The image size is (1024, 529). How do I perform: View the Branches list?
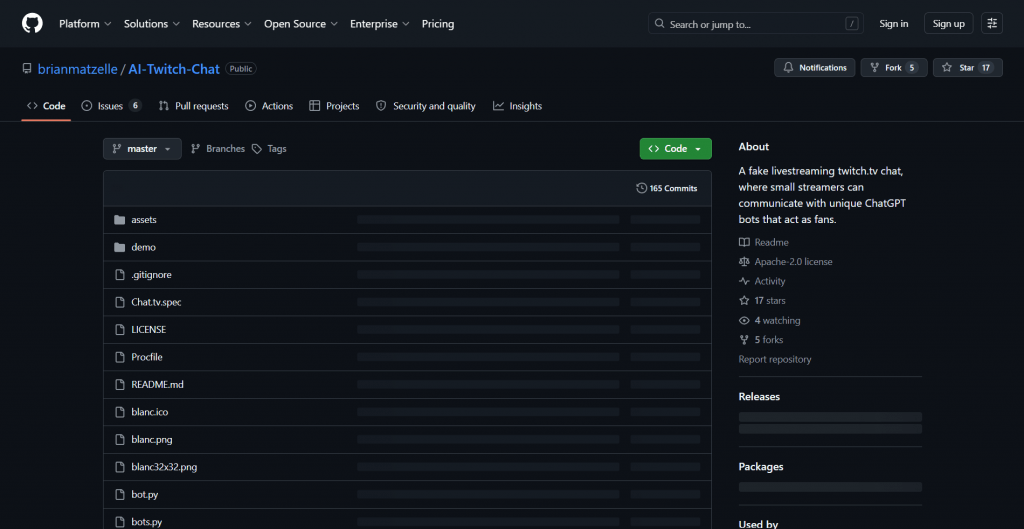click(217, 149)
